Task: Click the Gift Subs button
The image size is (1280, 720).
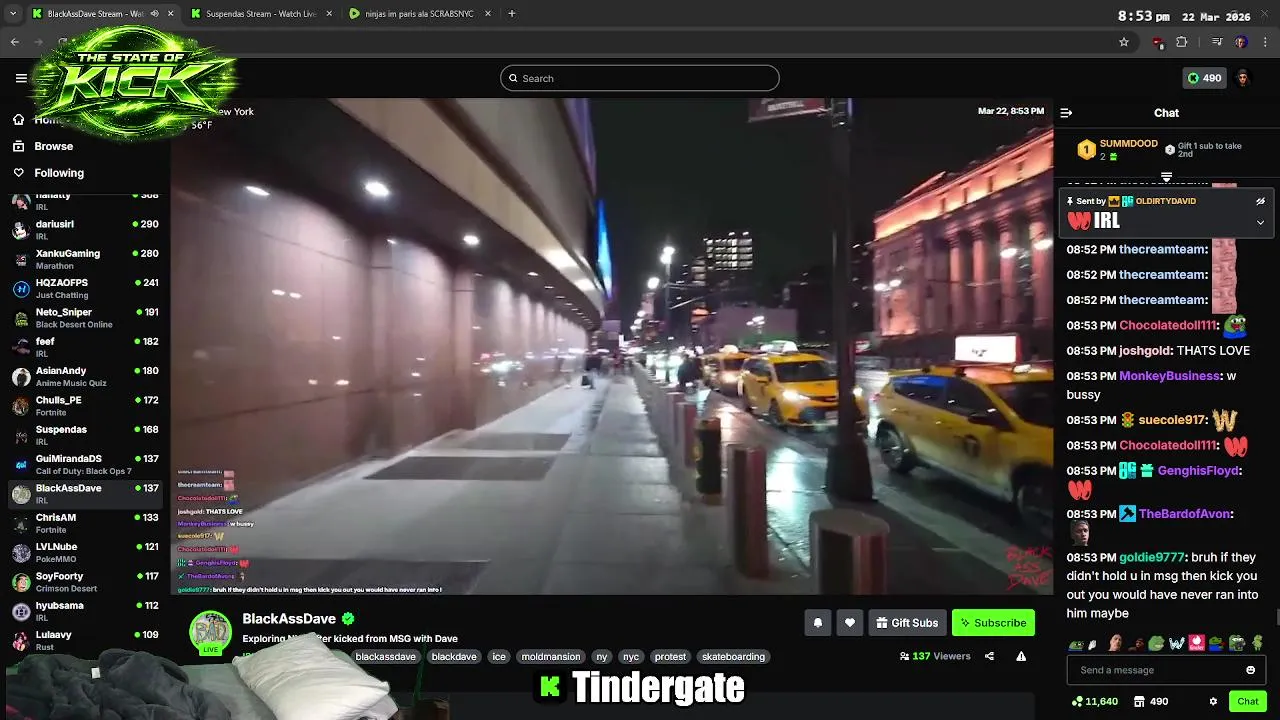Action: pyautogui.click(x=907, y=623)
